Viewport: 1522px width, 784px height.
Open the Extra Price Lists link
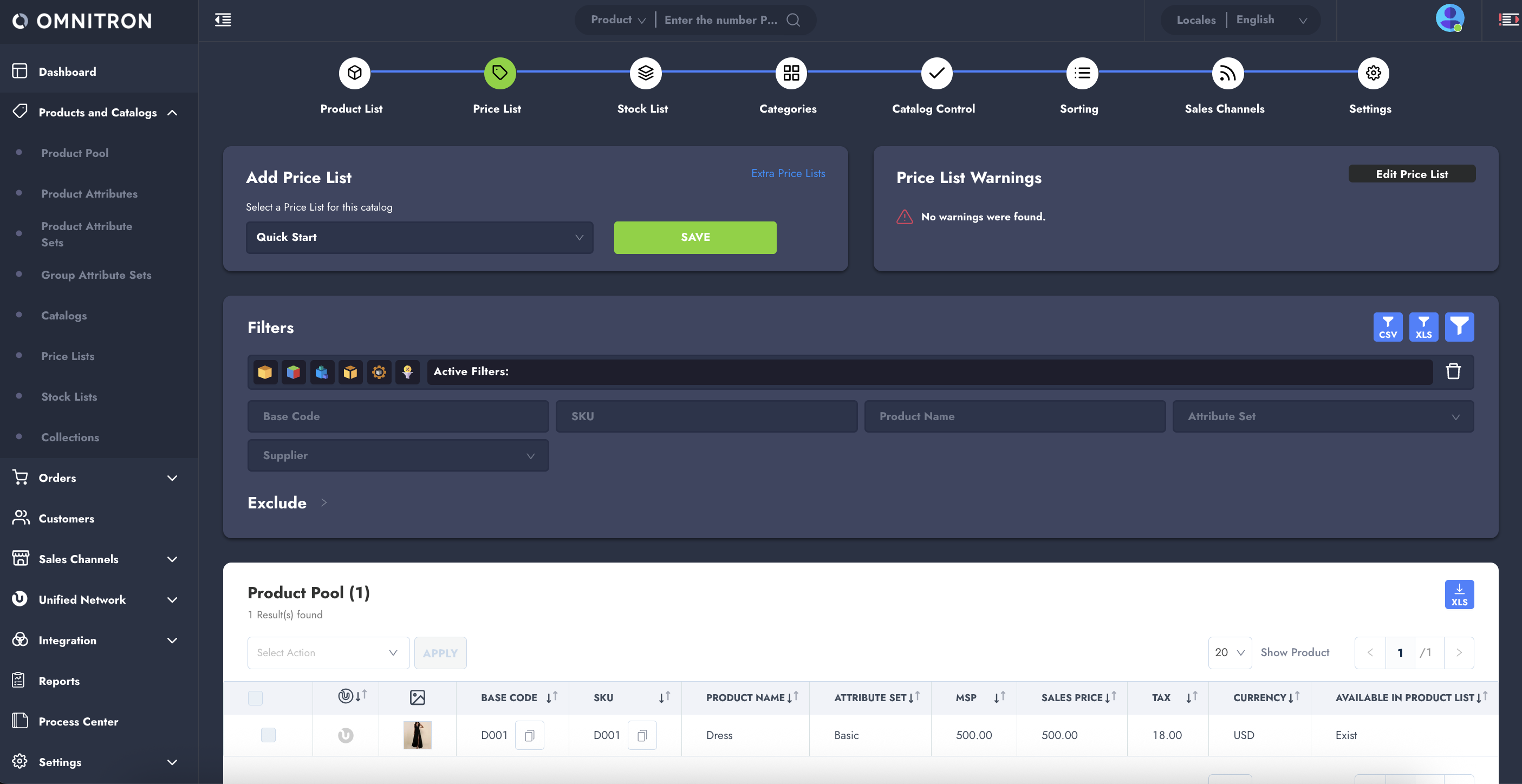pyautogui.click(x=788, y=173)
